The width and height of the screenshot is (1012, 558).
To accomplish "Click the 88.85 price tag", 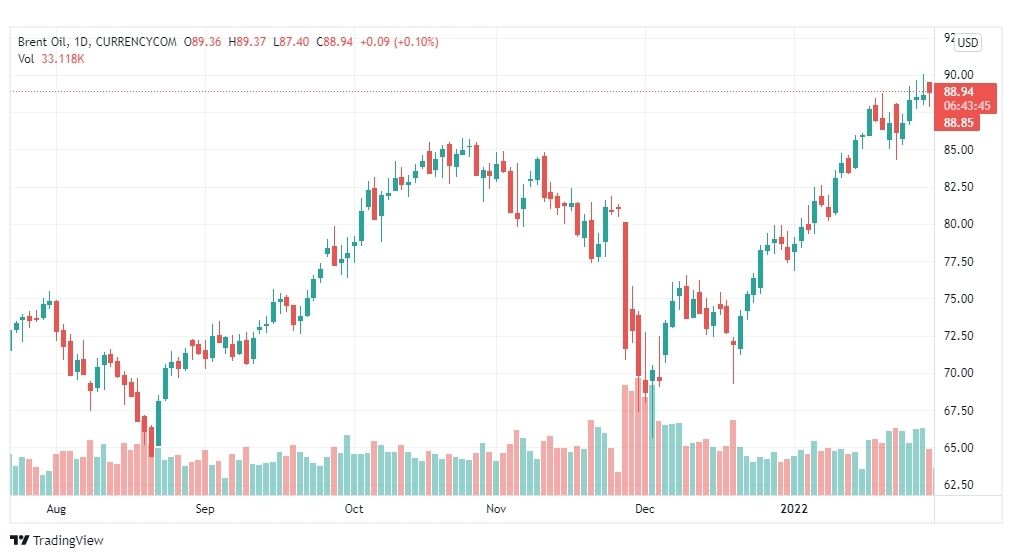I will [958, 123].
